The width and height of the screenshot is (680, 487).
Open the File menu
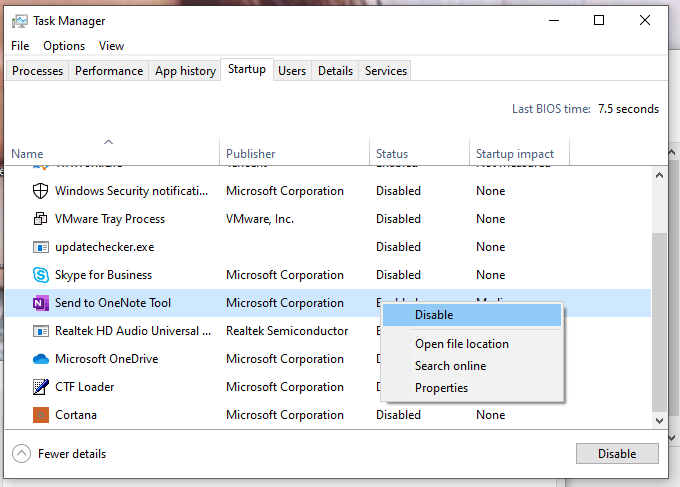point(20,46)
